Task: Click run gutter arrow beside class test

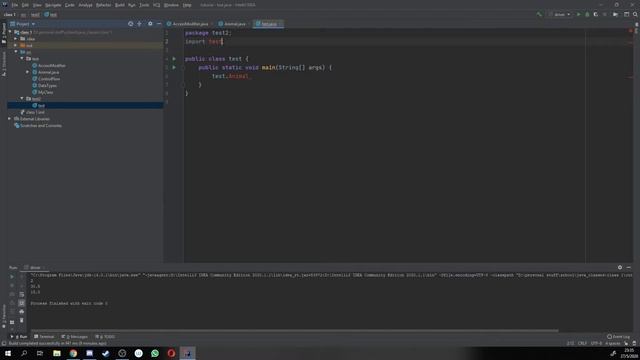Action: point(174,59)
